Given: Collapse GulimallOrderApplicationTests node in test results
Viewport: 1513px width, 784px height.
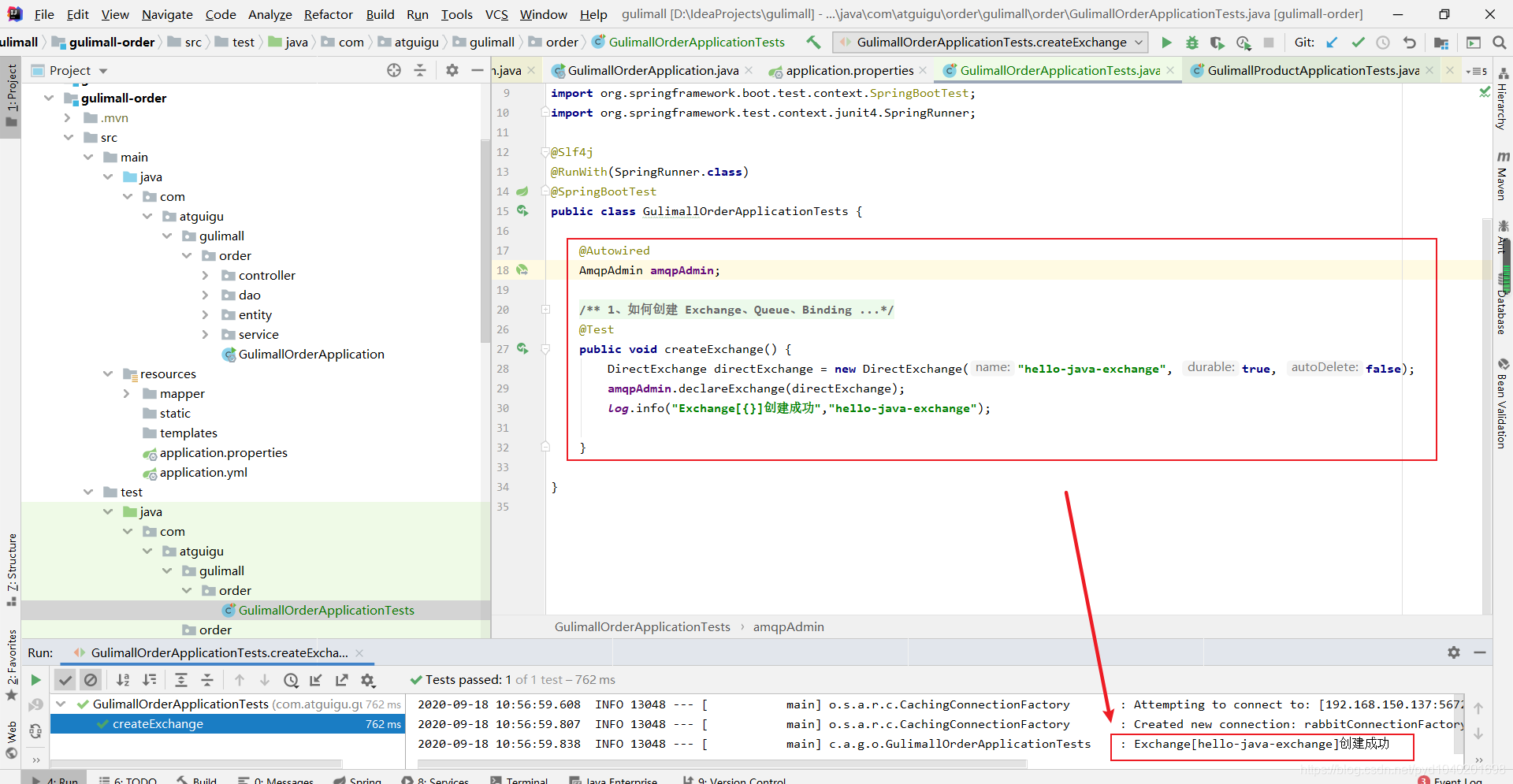Looking at the screenshot, I should (61, 704).
